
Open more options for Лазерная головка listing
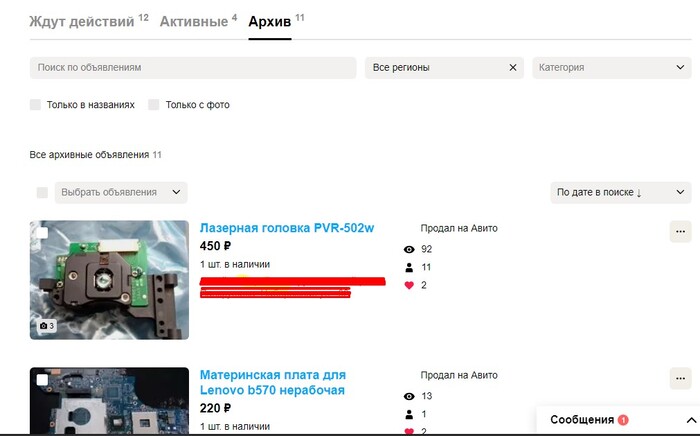click(x=680, y=232)
